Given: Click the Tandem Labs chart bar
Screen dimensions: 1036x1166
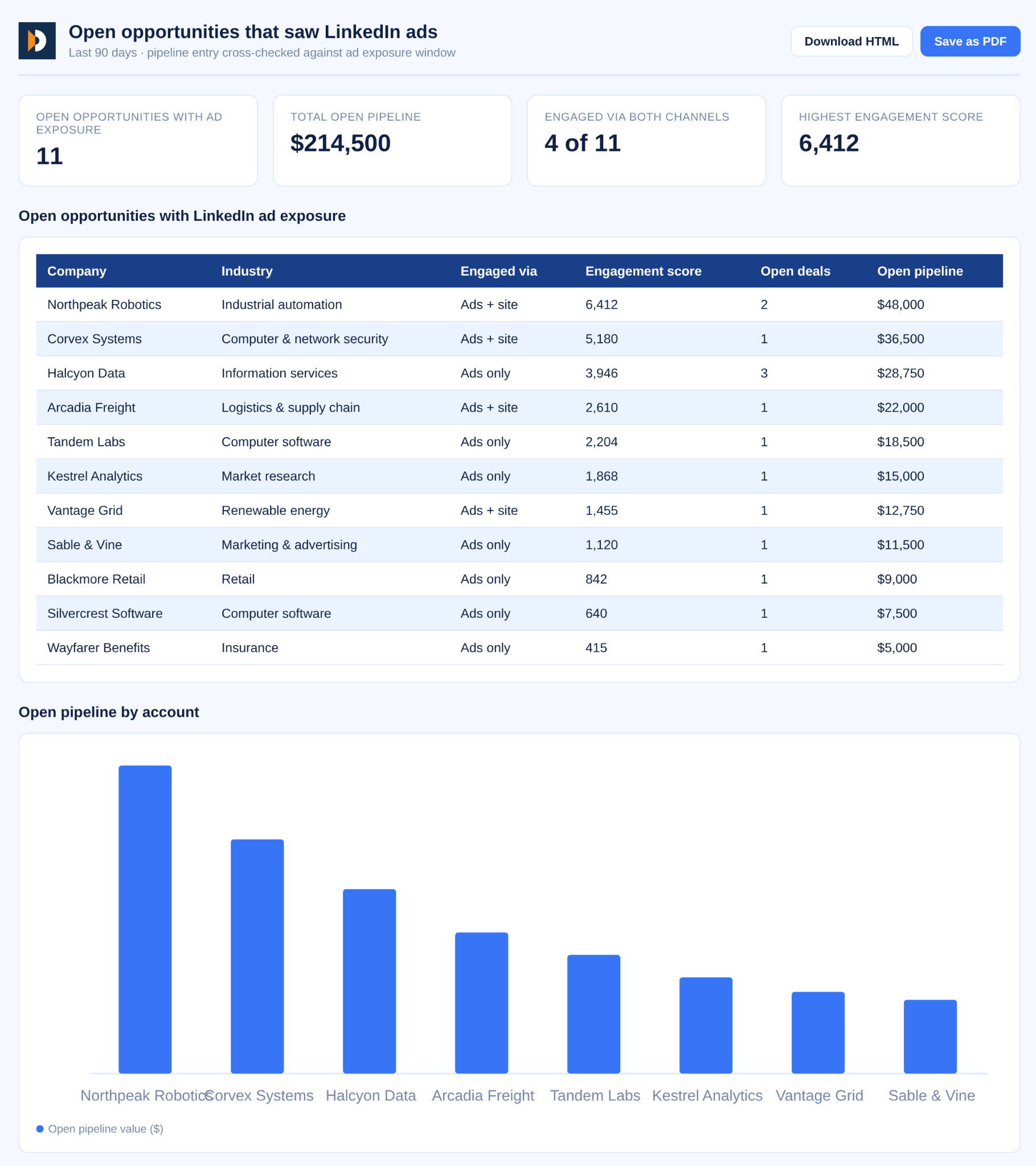Looking at the screenshot, I should pyautogui.click(x=593, y=1013).
